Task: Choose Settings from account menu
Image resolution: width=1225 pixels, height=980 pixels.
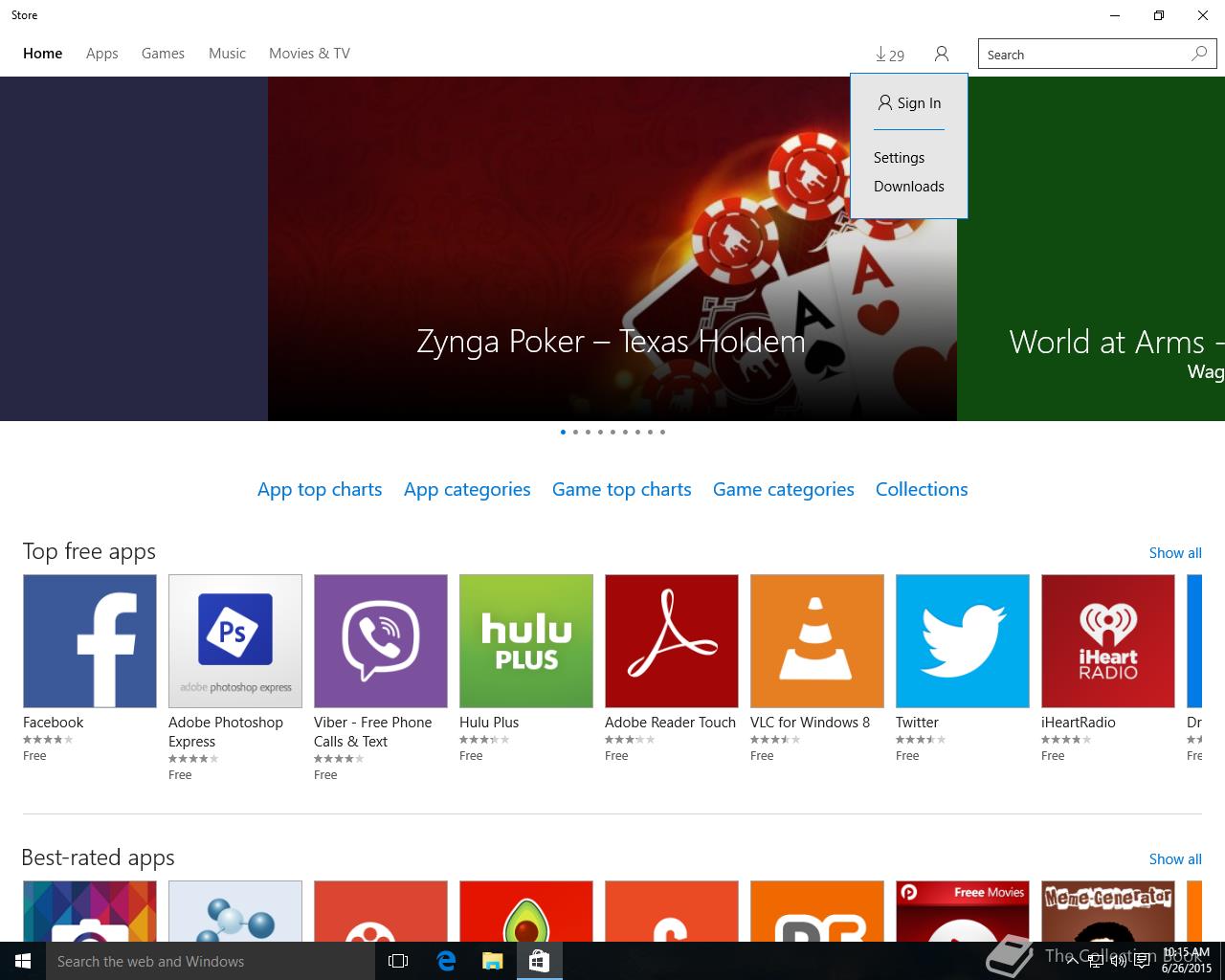Action: [x=899, y=158]
